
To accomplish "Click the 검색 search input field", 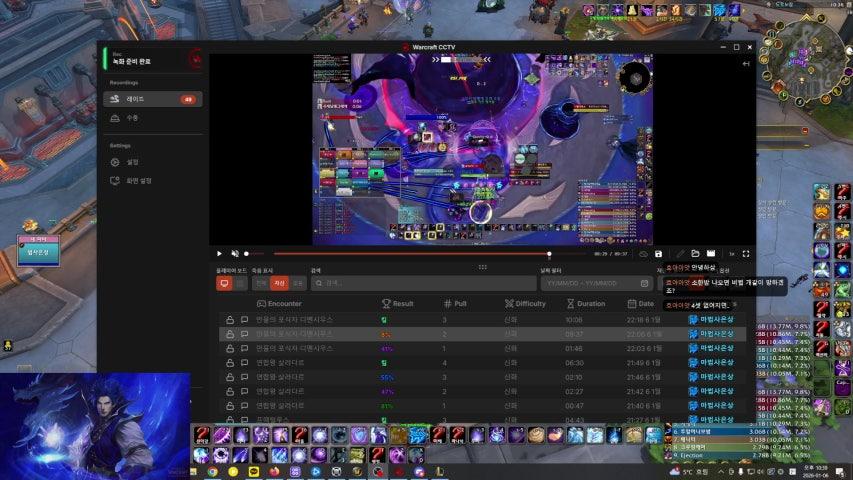I will click(x=420, y=283).
